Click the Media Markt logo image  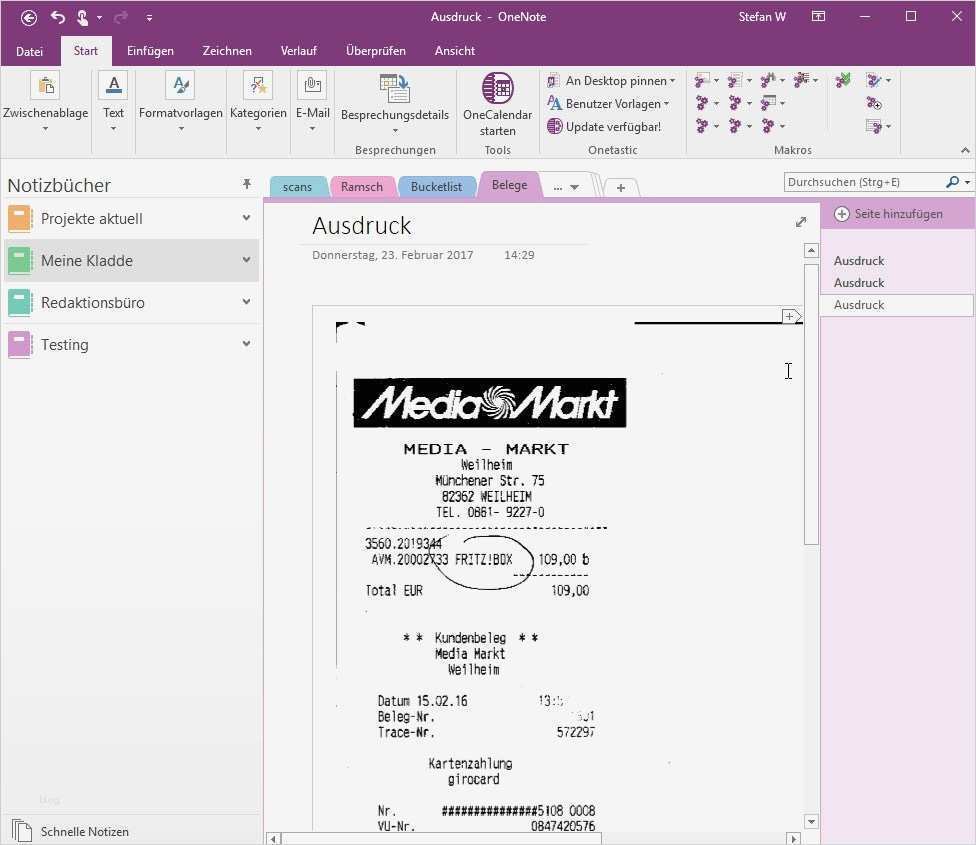point(490,403)
